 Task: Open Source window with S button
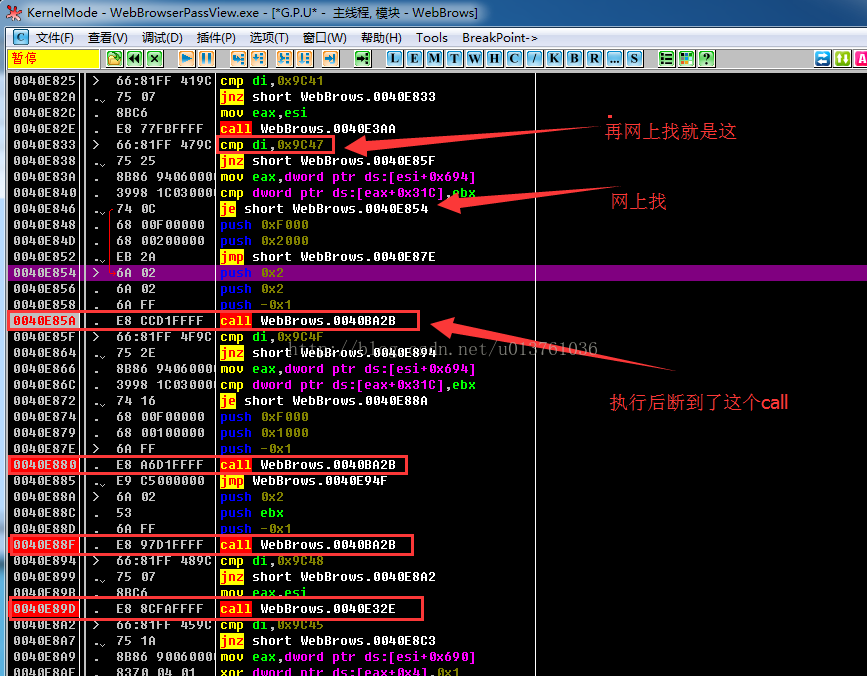[x=634, y=59]
